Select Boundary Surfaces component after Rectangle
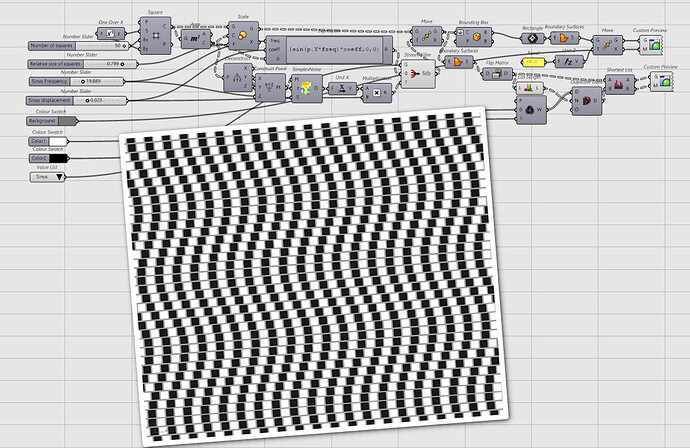The width and height of the screenshot is (690, 448). tap(565, 38)
